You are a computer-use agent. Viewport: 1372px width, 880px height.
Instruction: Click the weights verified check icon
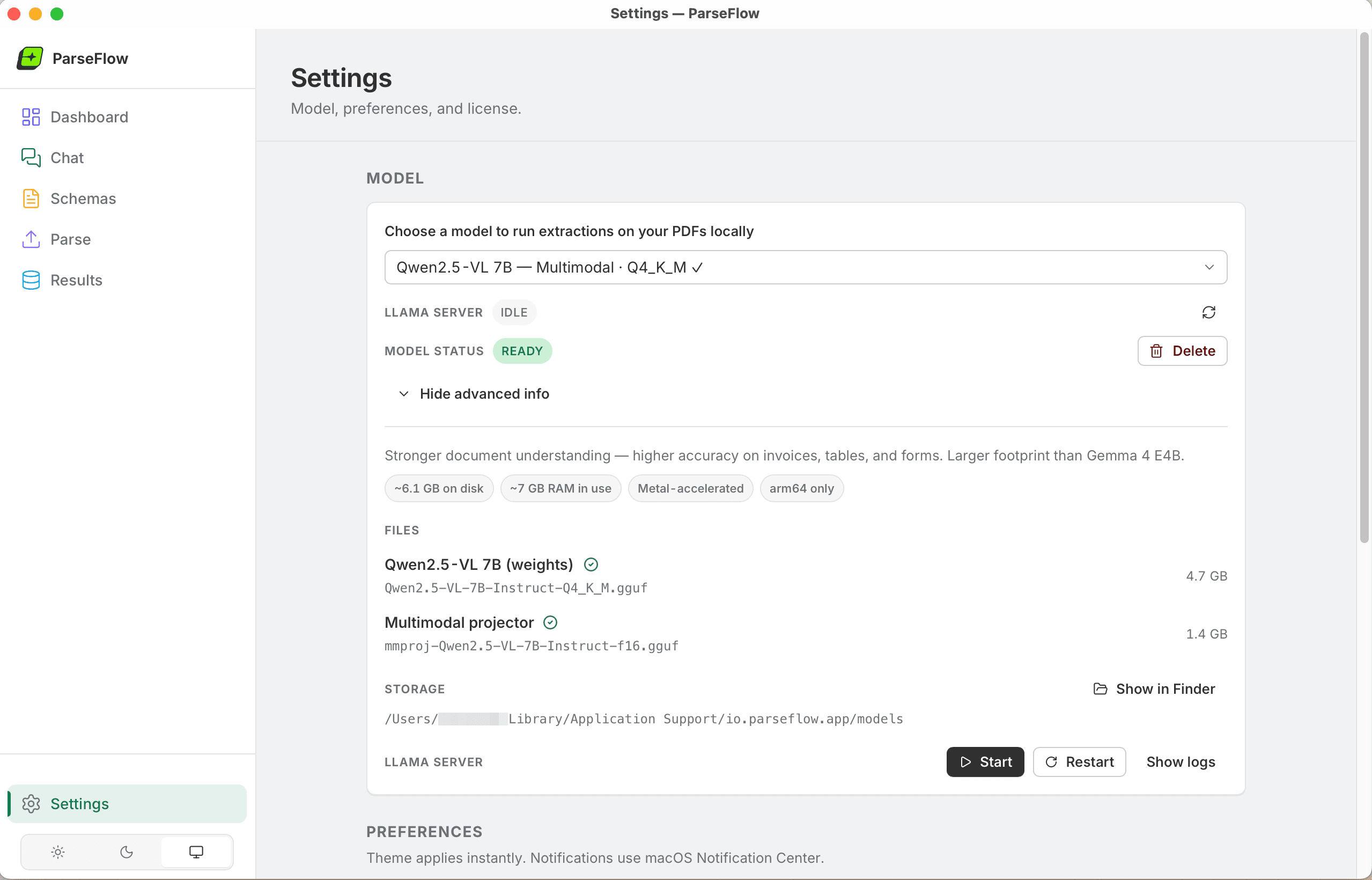point(591,564)
